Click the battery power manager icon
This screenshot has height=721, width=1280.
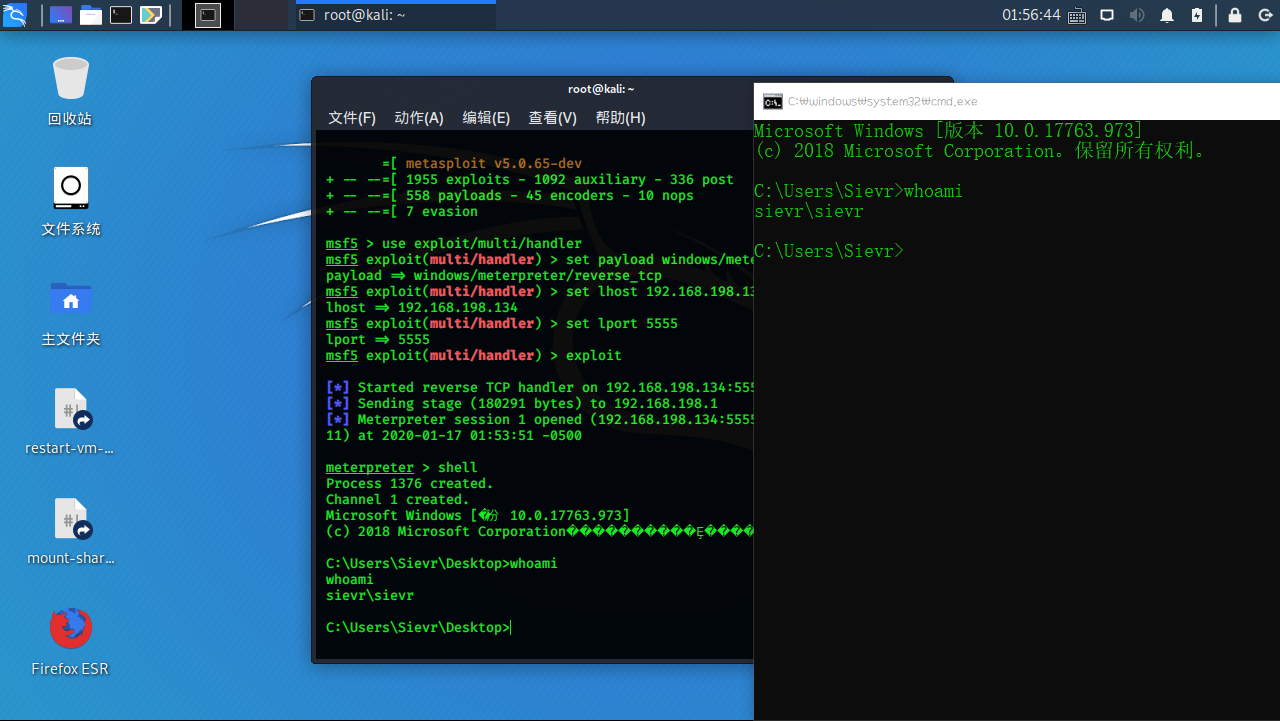pyautogui.click(x=1198, y=15)
